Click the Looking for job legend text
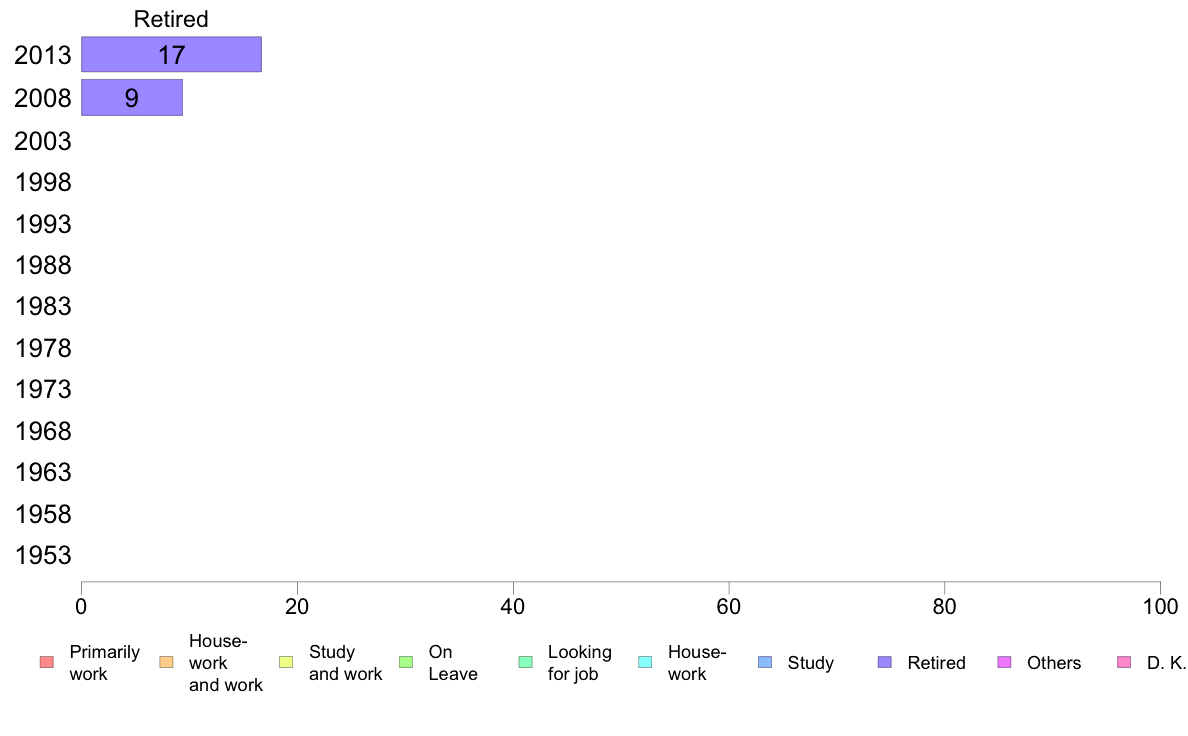 580,663
